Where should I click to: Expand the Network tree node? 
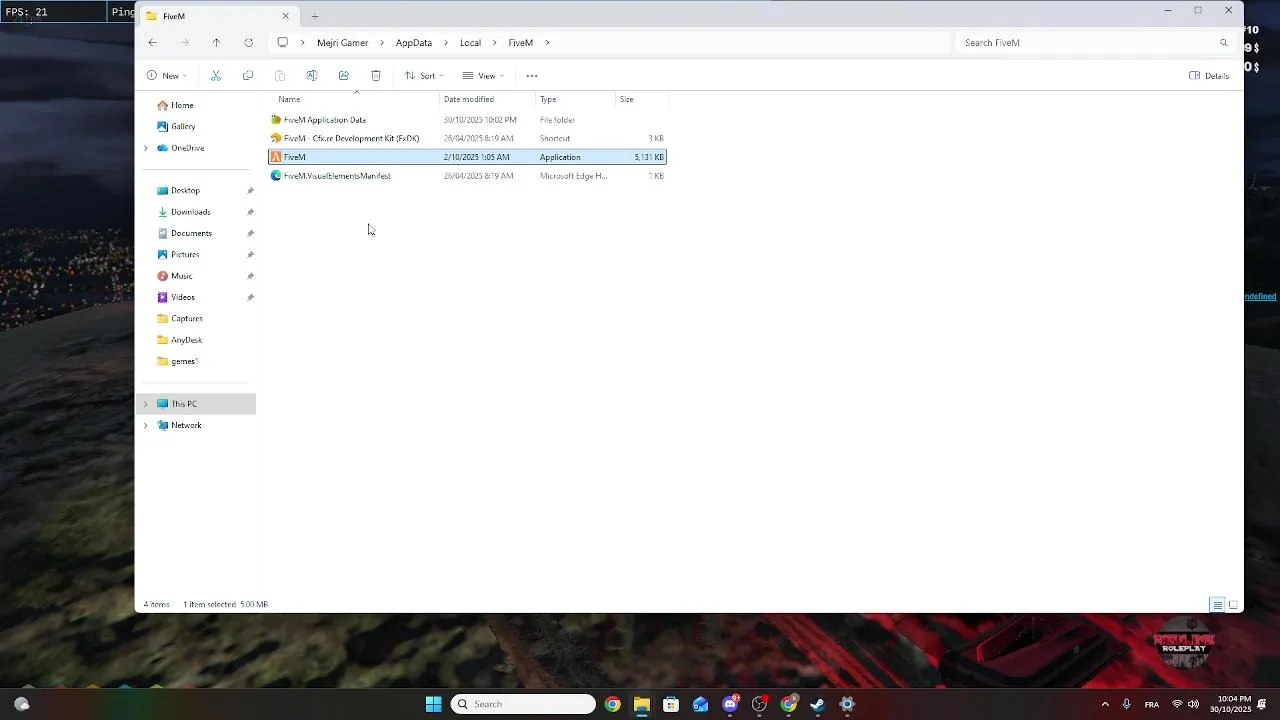[146, 425]
